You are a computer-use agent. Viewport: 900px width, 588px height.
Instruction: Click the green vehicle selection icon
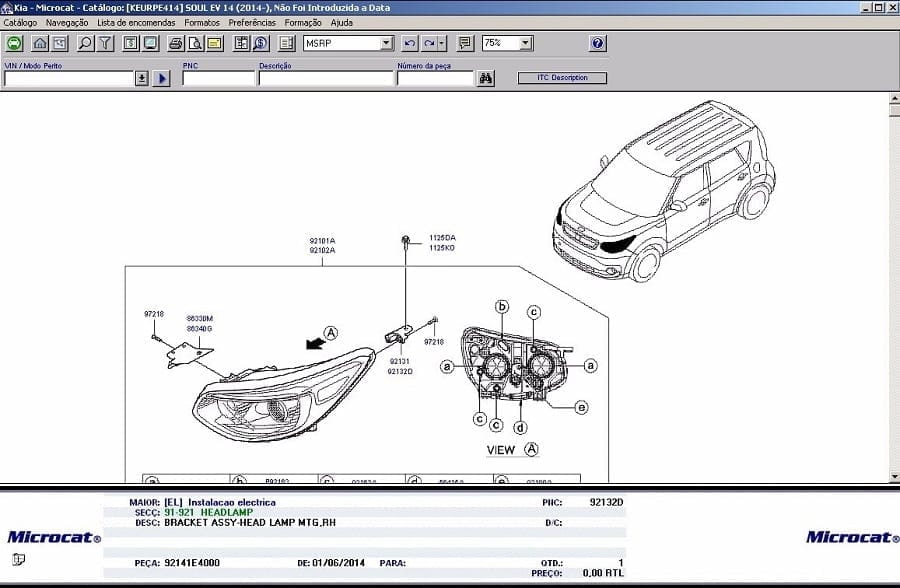[14, 43]
